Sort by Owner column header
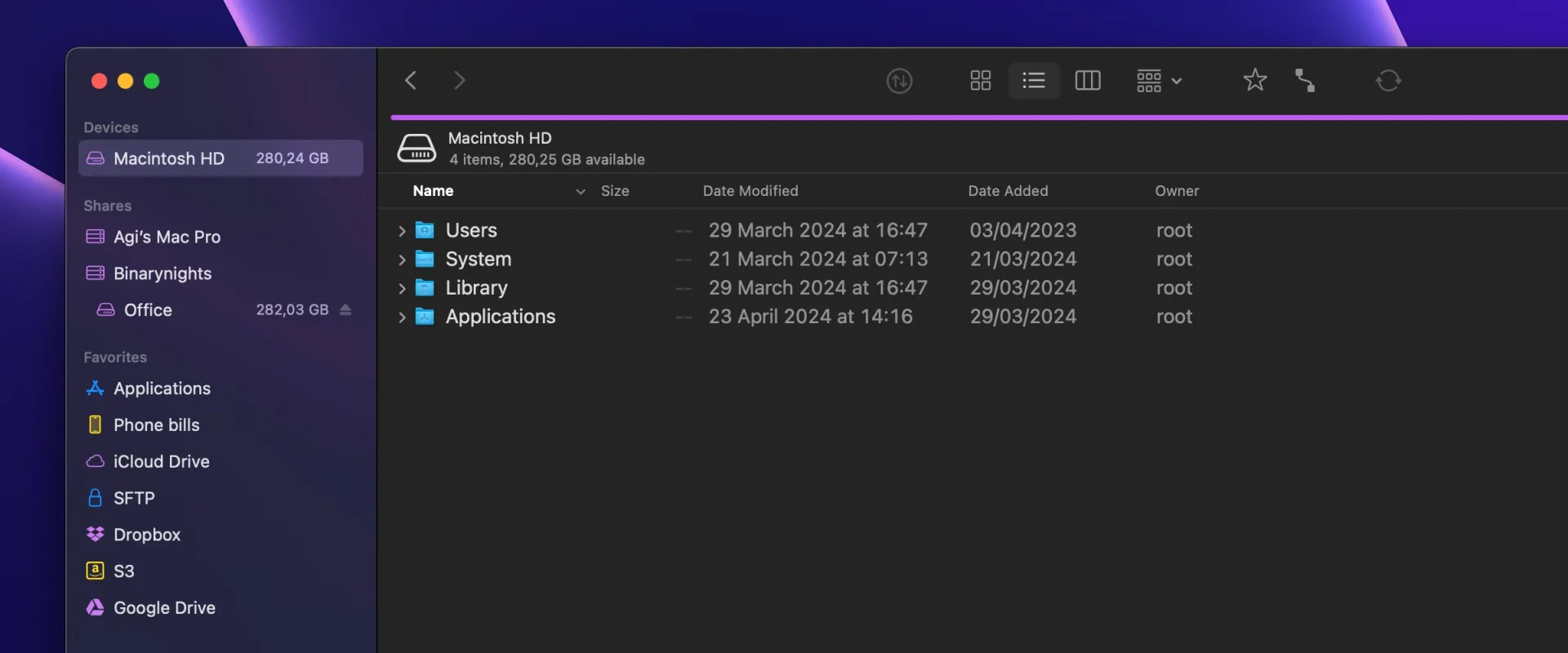 click(x=1177, y=191)
